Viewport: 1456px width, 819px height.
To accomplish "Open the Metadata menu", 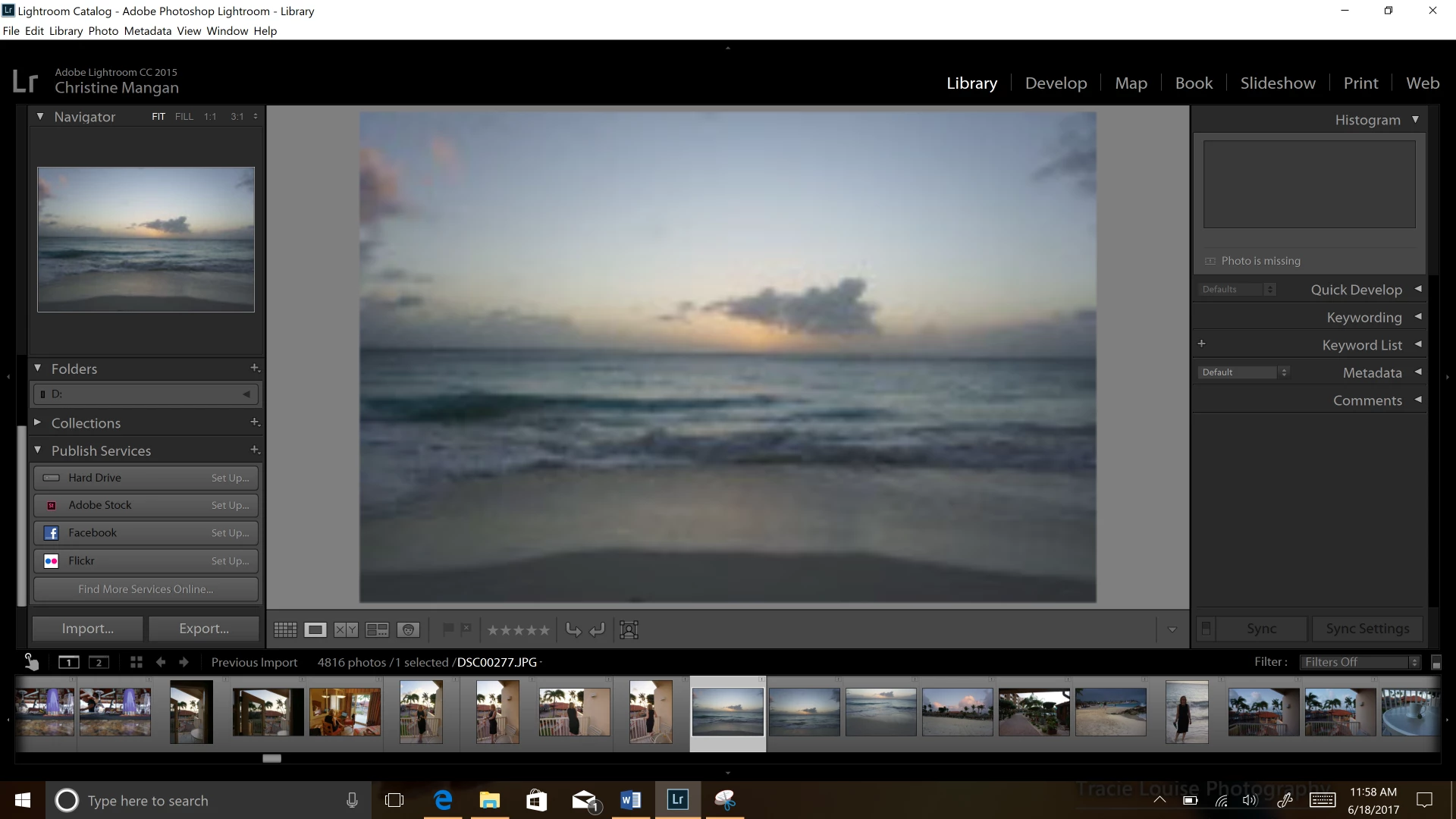I will (147, 31).
